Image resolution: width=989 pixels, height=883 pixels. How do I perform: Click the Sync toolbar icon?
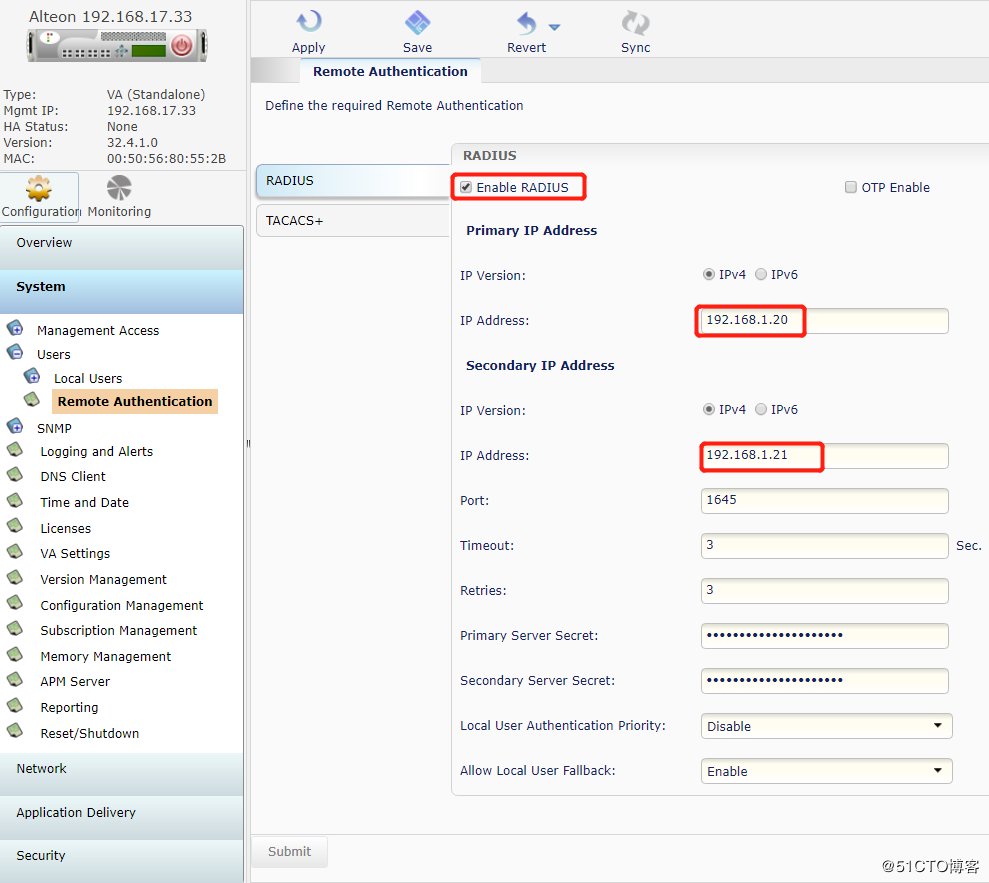click(635, 23)
